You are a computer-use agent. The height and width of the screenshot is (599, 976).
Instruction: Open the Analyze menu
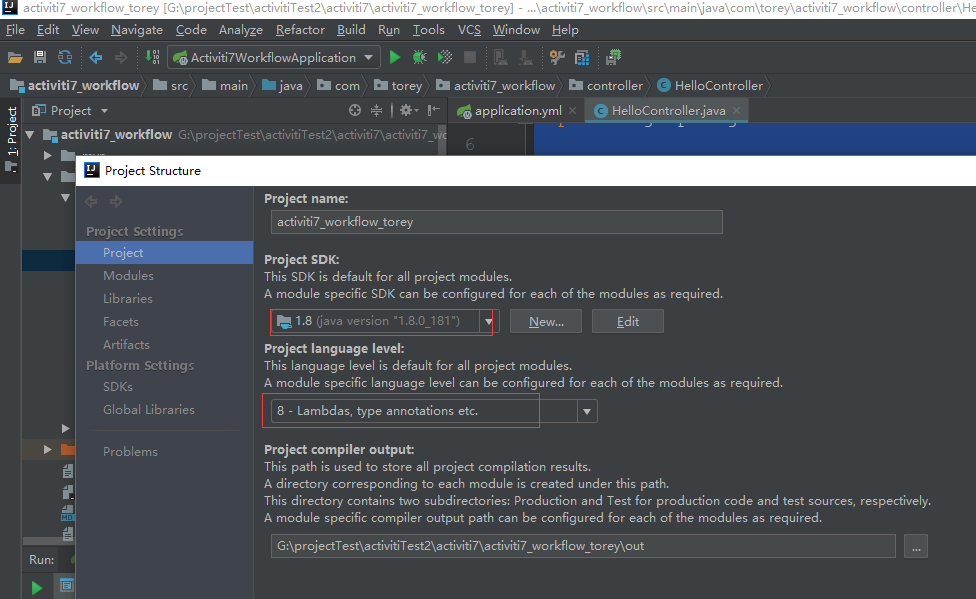241,30
